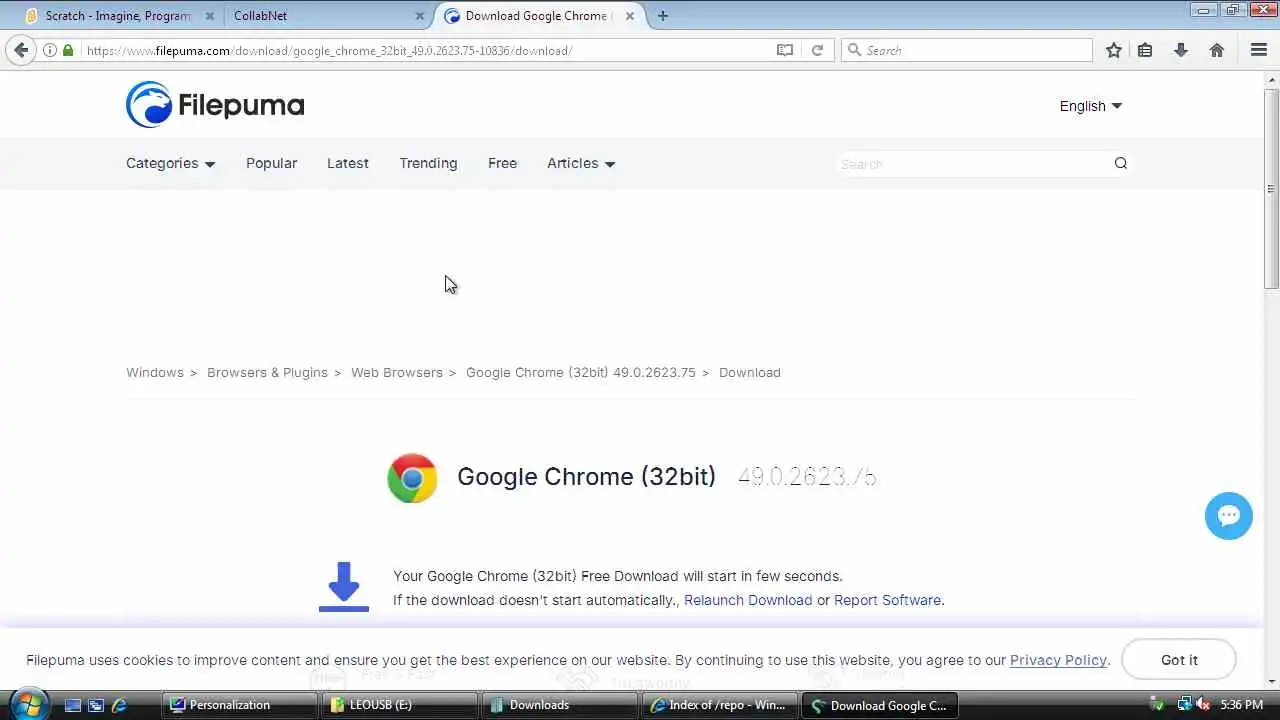The image size is (1280, 720).
Task: Click the Report Software link
Action: tap(887, 600)
